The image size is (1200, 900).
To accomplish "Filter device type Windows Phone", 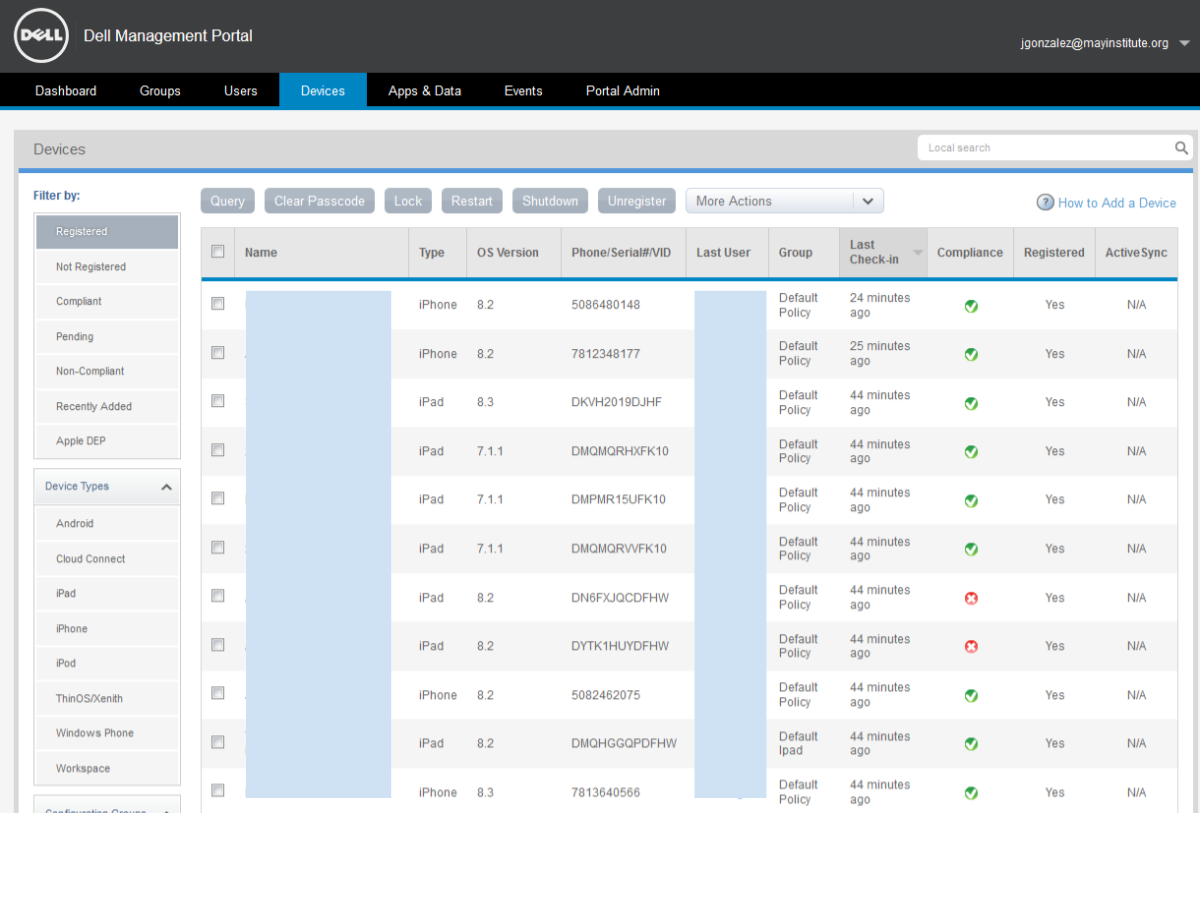I will tap(107, 733).
